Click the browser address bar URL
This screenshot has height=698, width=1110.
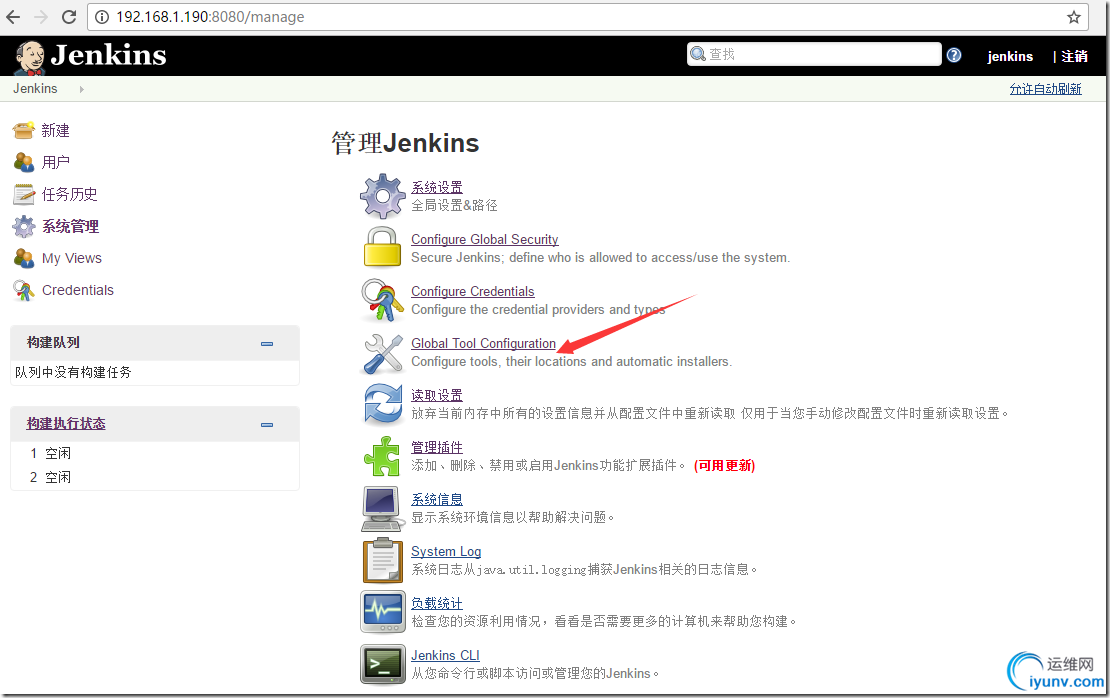pos(210,17)
